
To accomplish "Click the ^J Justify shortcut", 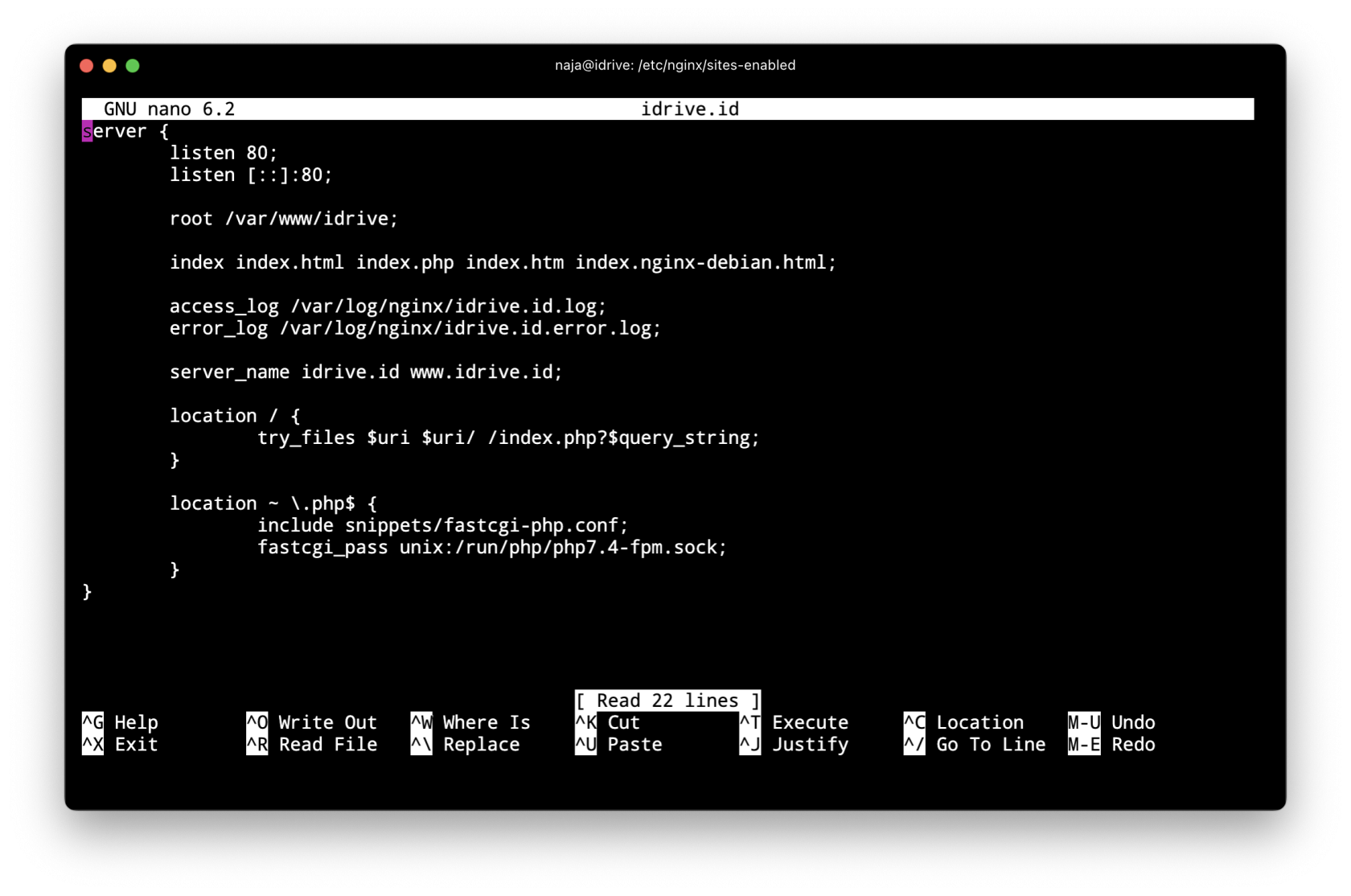I will (794, 744).
